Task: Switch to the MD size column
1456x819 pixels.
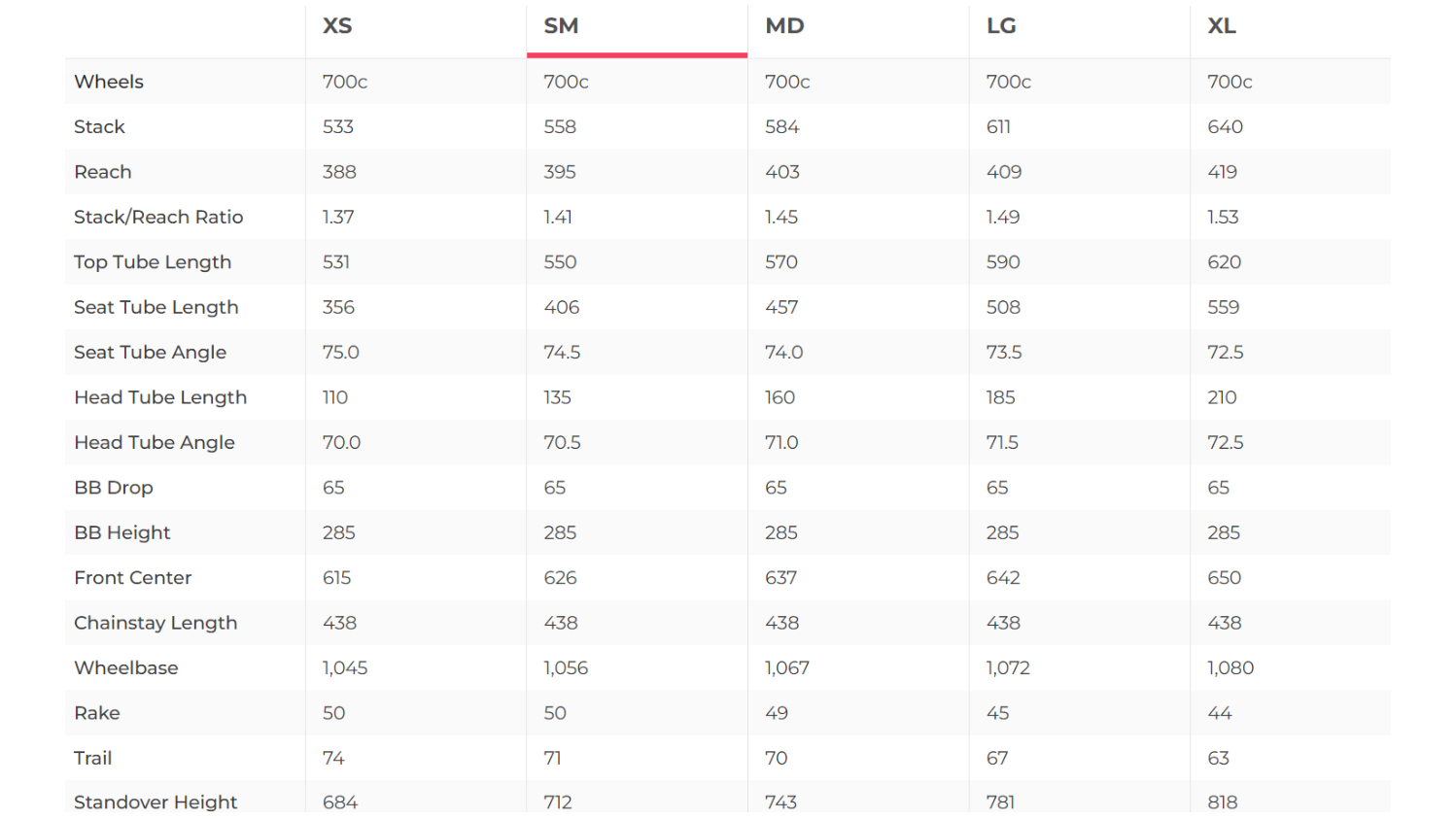Action: pyautogui.click(x=784, y=26)
